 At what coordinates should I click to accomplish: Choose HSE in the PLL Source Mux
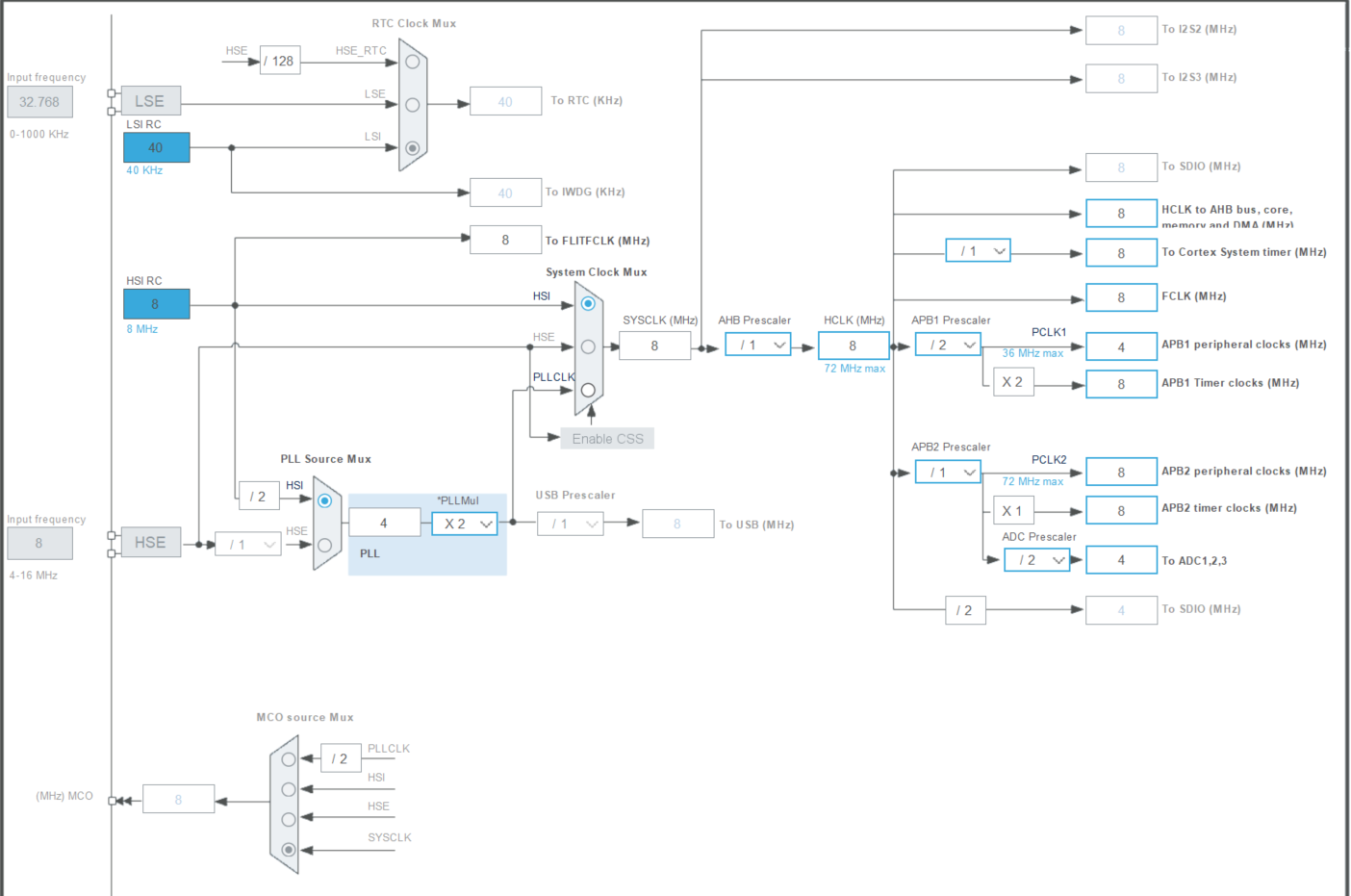pos(324,544)
